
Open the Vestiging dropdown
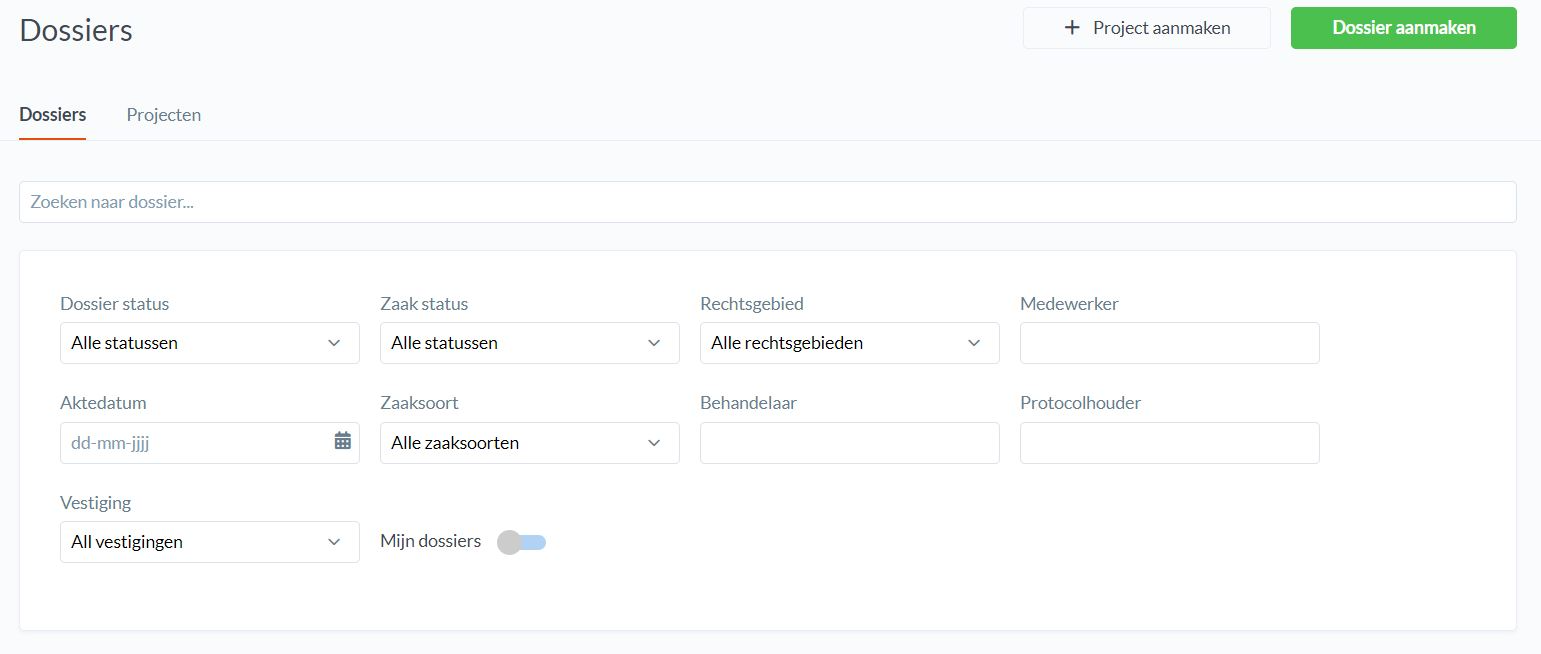click(x=209, y=542)
